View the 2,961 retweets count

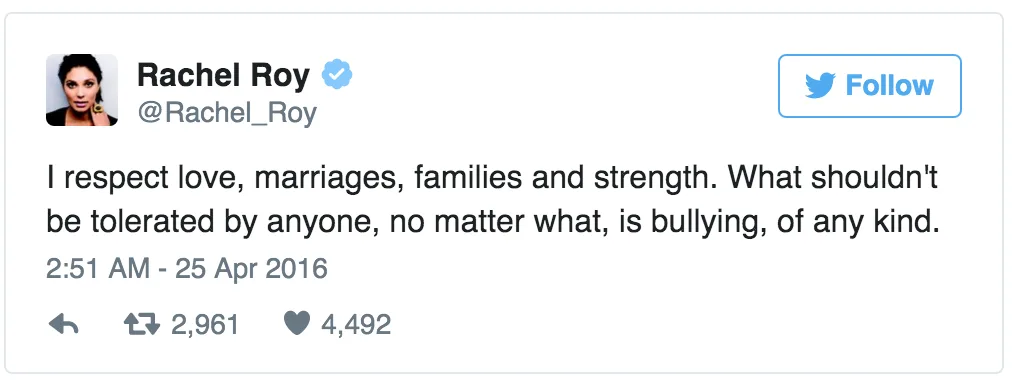click(206, 324)
